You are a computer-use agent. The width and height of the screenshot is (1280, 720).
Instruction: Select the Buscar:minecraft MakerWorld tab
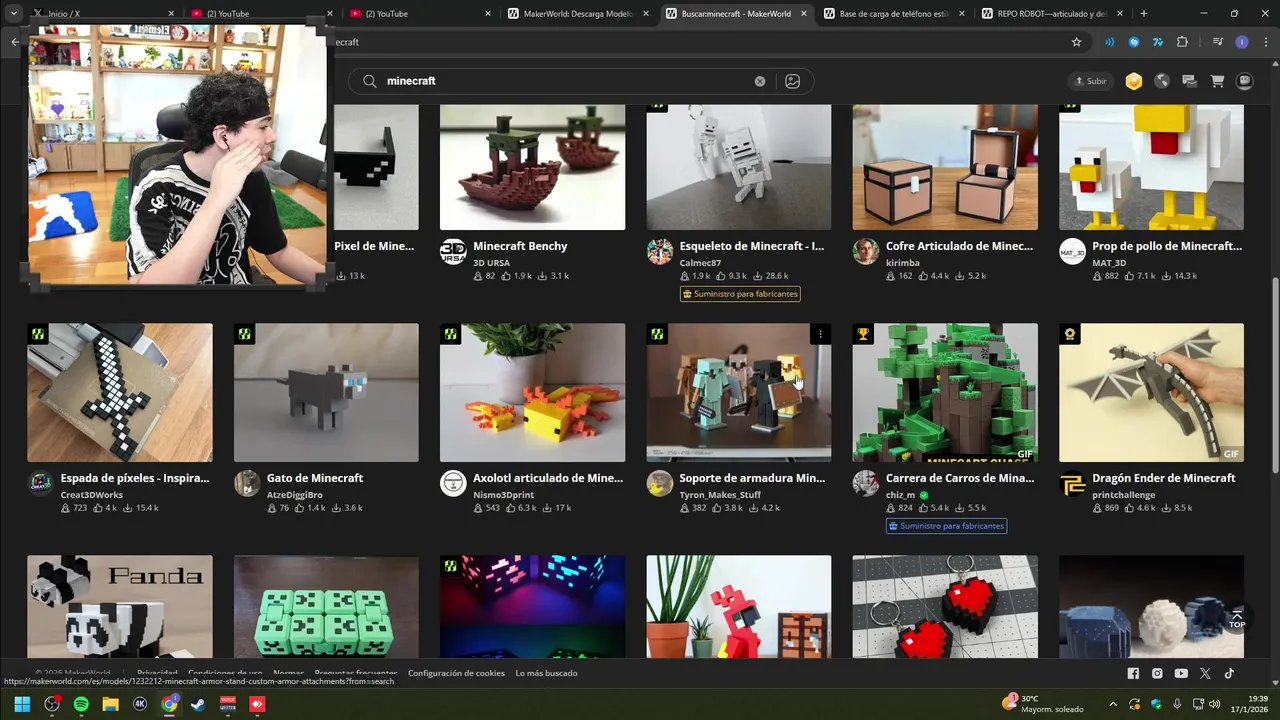click(x=736, y=14)
